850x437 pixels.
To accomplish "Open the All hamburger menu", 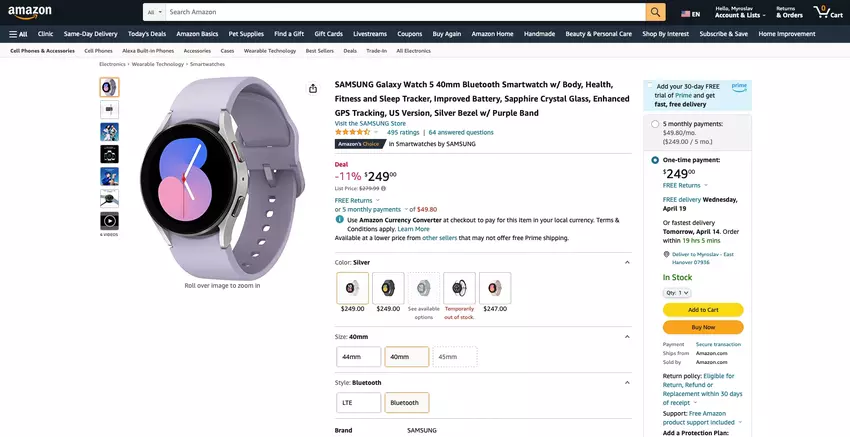I will click(x=18, y=34).
